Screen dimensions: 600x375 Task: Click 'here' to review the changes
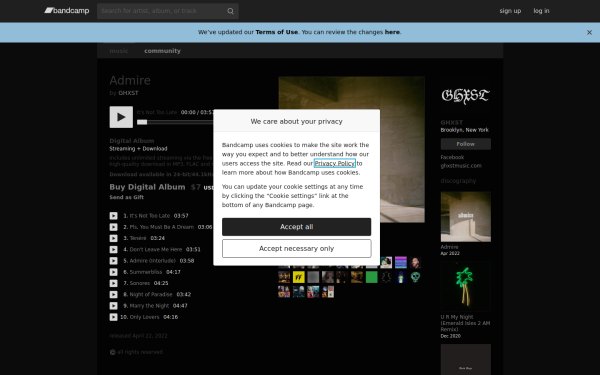click(x=392, y=32)
